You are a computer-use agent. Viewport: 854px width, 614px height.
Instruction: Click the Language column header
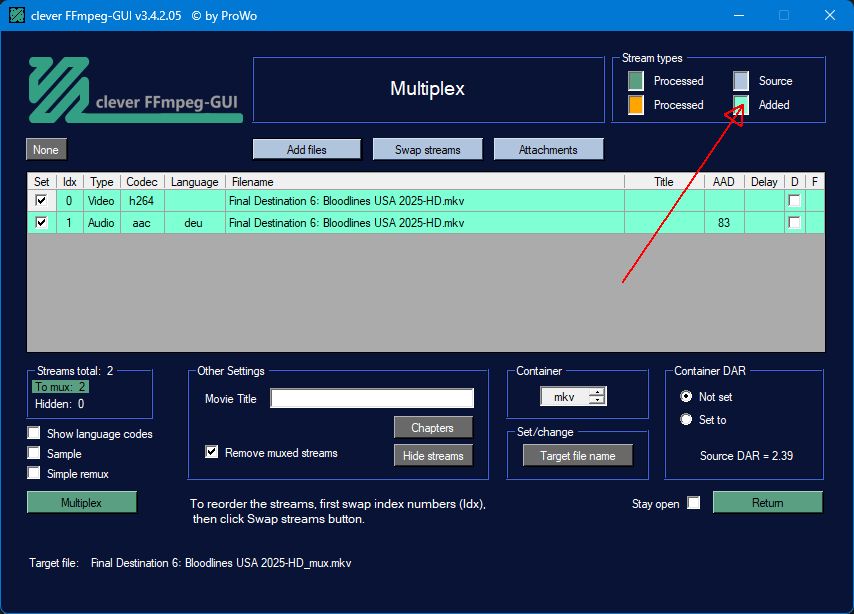(x=194, y=181)
